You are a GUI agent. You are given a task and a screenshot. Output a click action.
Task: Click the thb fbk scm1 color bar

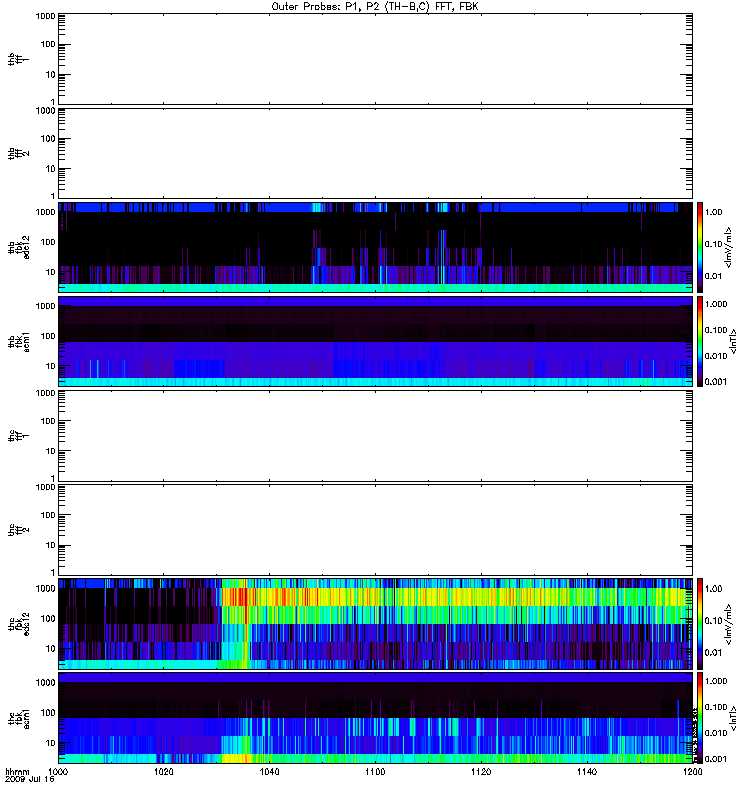(700, 341)
